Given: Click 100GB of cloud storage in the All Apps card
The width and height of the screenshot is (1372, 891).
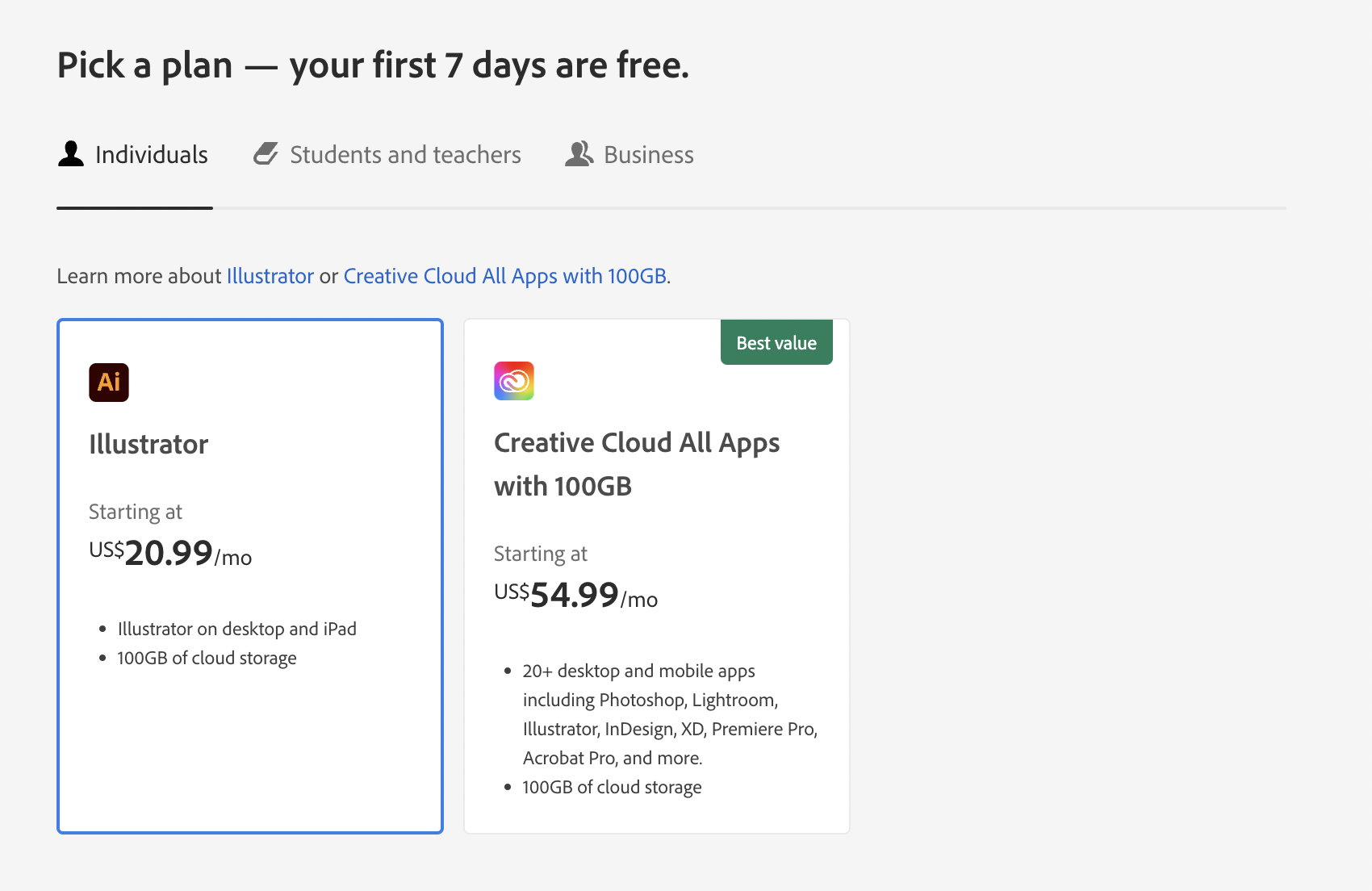Looking at the screenshot, I should click(612, 787).
